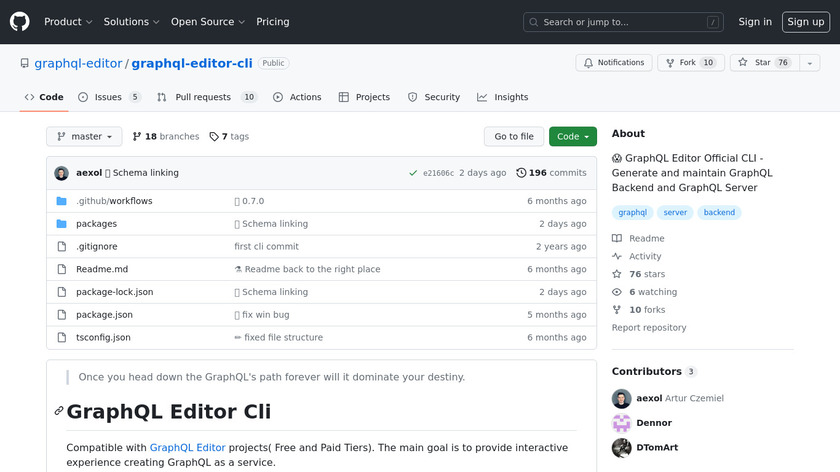The height and width of the screenshot is (472, 840).
Task: View 6 watching in About
Action: 644,292
